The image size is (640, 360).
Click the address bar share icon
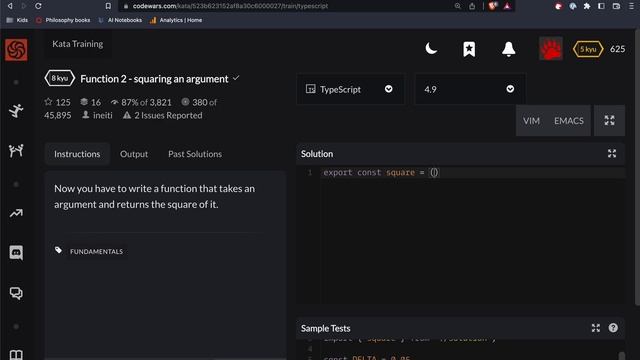pyautogui.click(x=472, y=6)
